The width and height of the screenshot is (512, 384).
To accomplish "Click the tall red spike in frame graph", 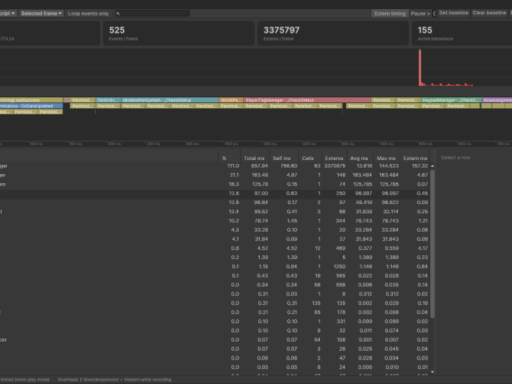I will point(420,68).
